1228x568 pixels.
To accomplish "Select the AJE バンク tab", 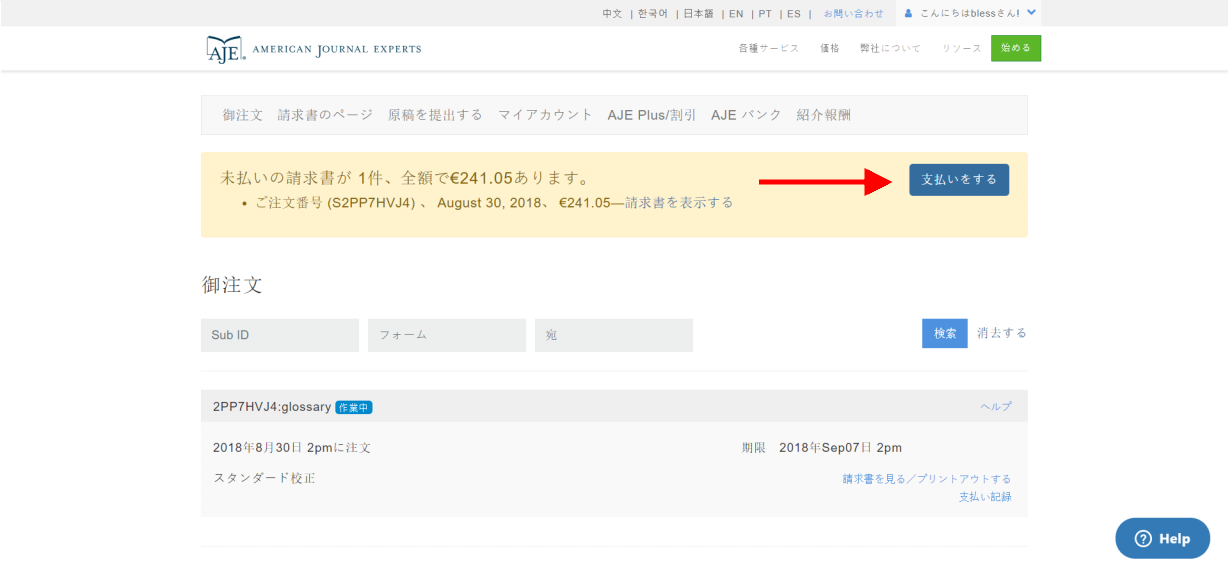I will pyautogui.click(x=747, y=115).
